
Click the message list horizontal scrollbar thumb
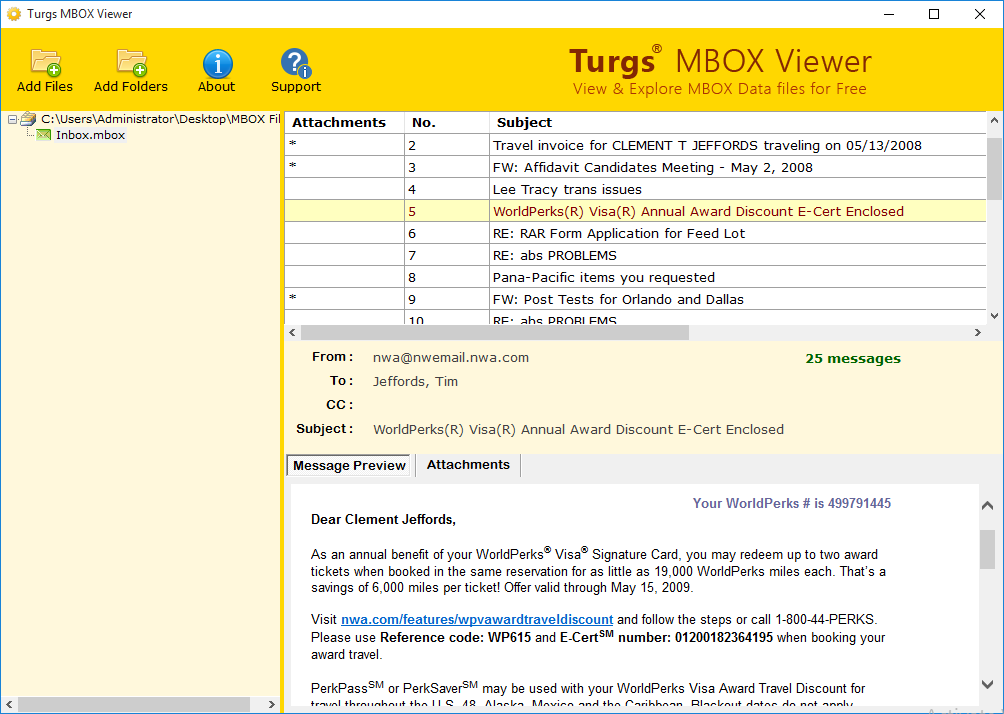[x=494, y=332]
